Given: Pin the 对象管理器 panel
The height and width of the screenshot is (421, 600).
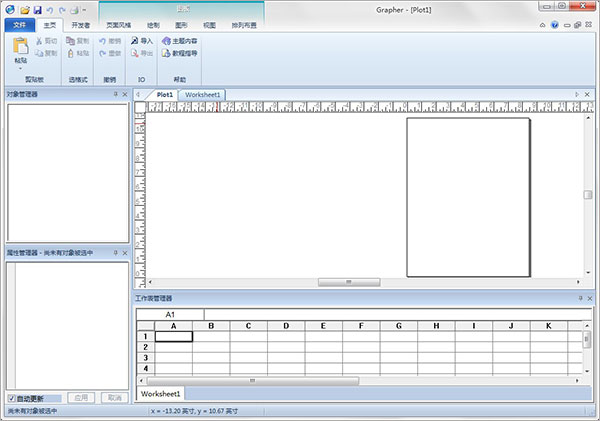Looking at the screenshot, I should click(115, 94).
